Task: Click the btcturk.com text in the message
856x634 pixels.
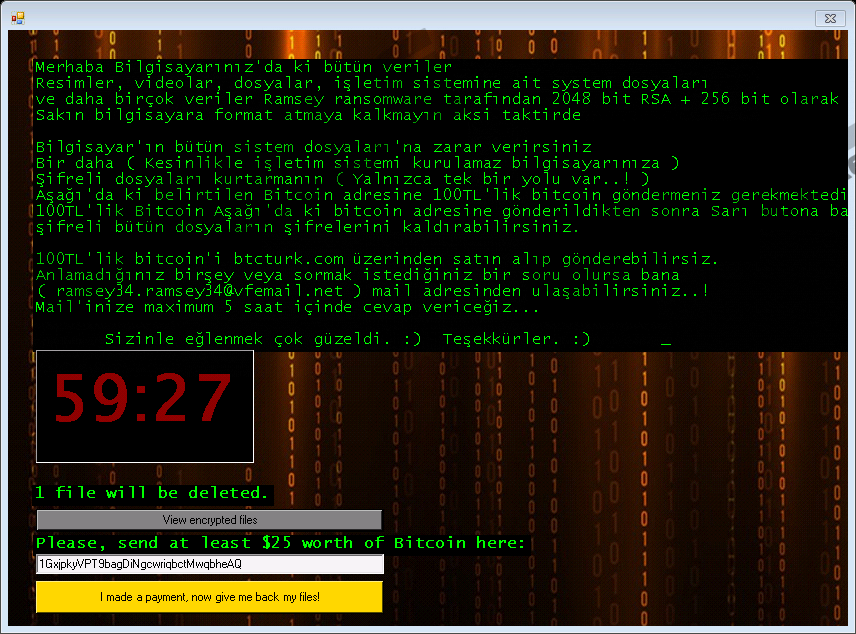Action: tap(288, 259)
